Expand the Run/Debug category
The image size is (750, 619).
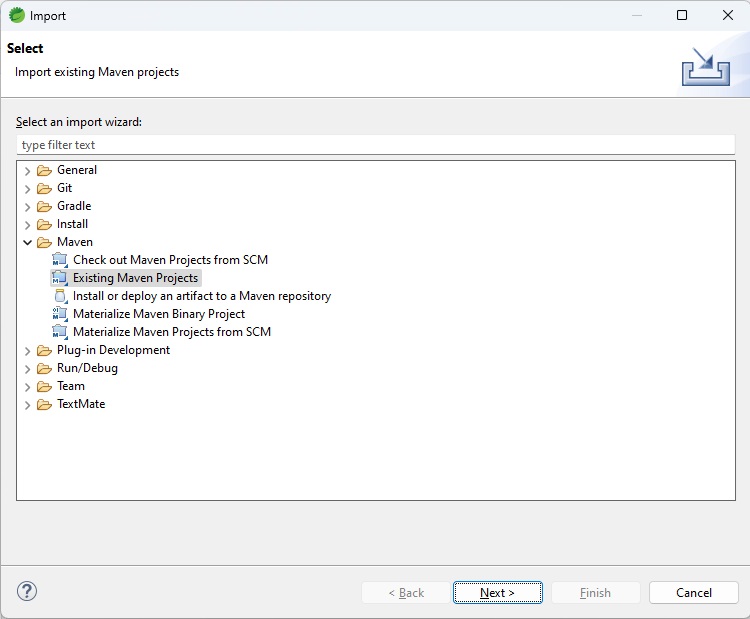tap(27, 368)
